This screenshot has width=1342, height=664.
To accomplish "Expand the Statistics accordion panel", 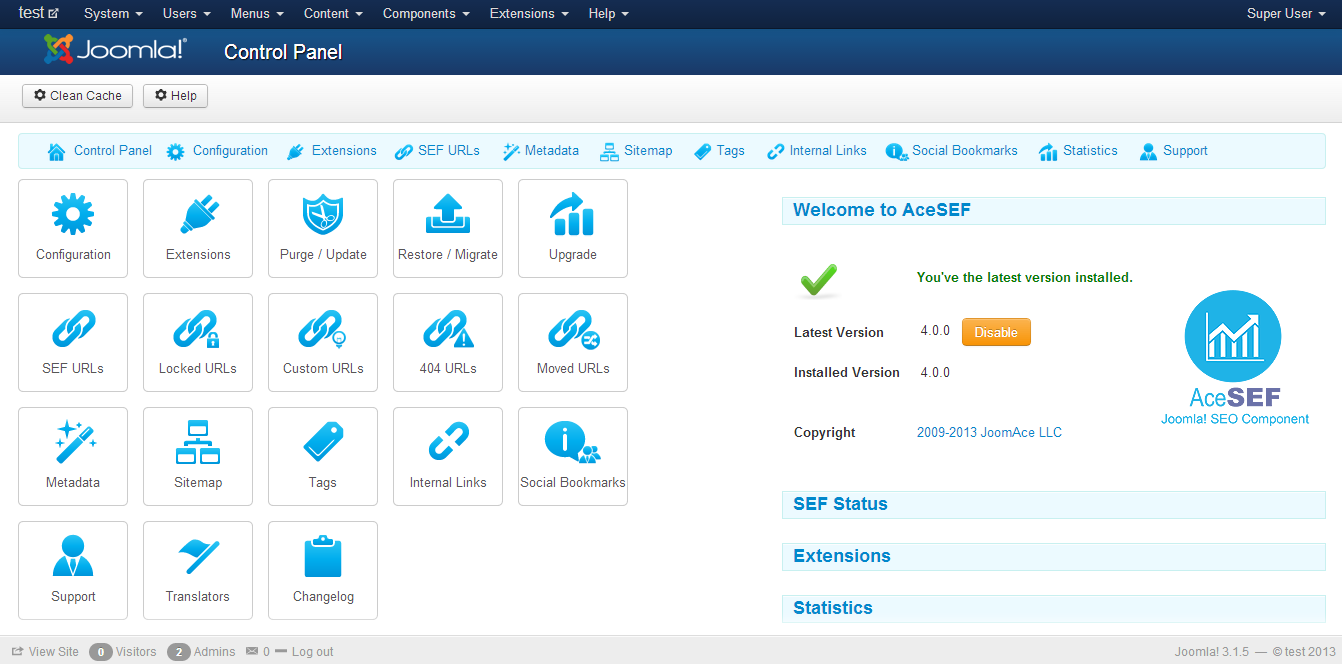I will pos(1053,608).
